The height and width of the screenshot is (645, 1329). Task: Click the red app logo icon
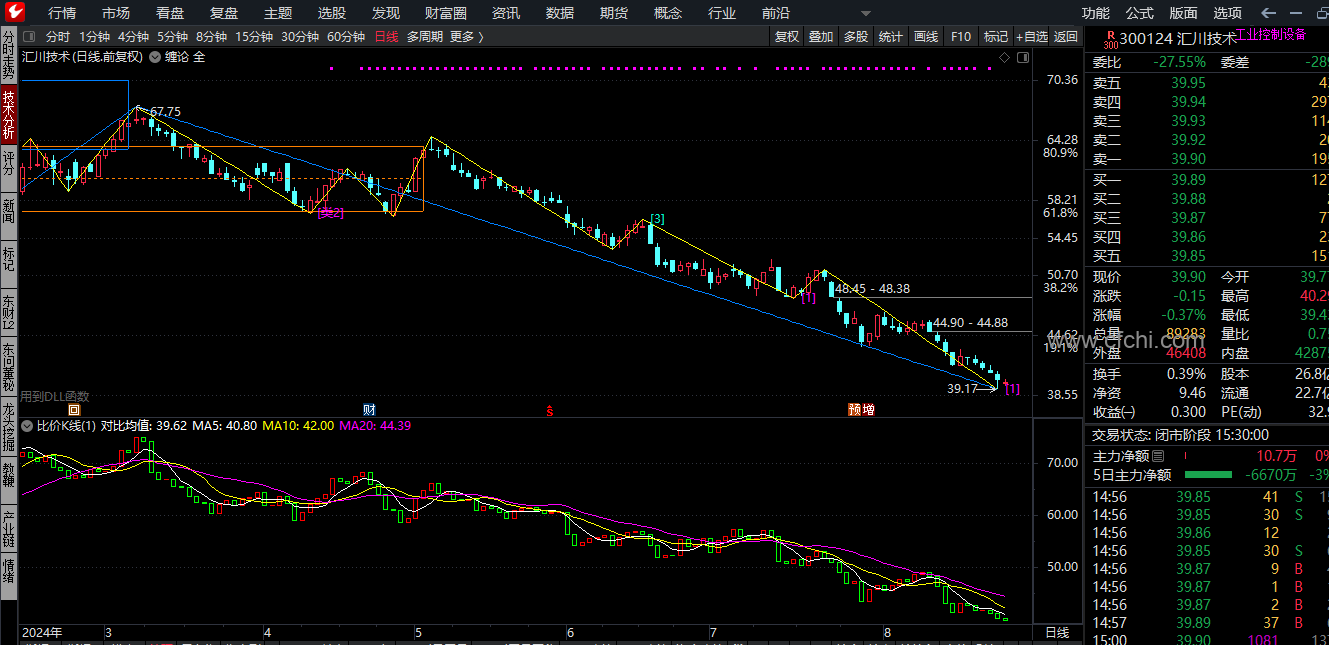pos(16,12)
